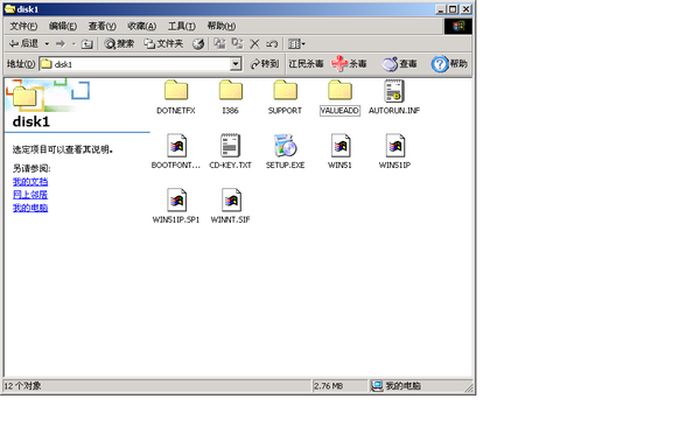
Task: Click the 查毒 virus scan button
Action: [x=399, y=64]
